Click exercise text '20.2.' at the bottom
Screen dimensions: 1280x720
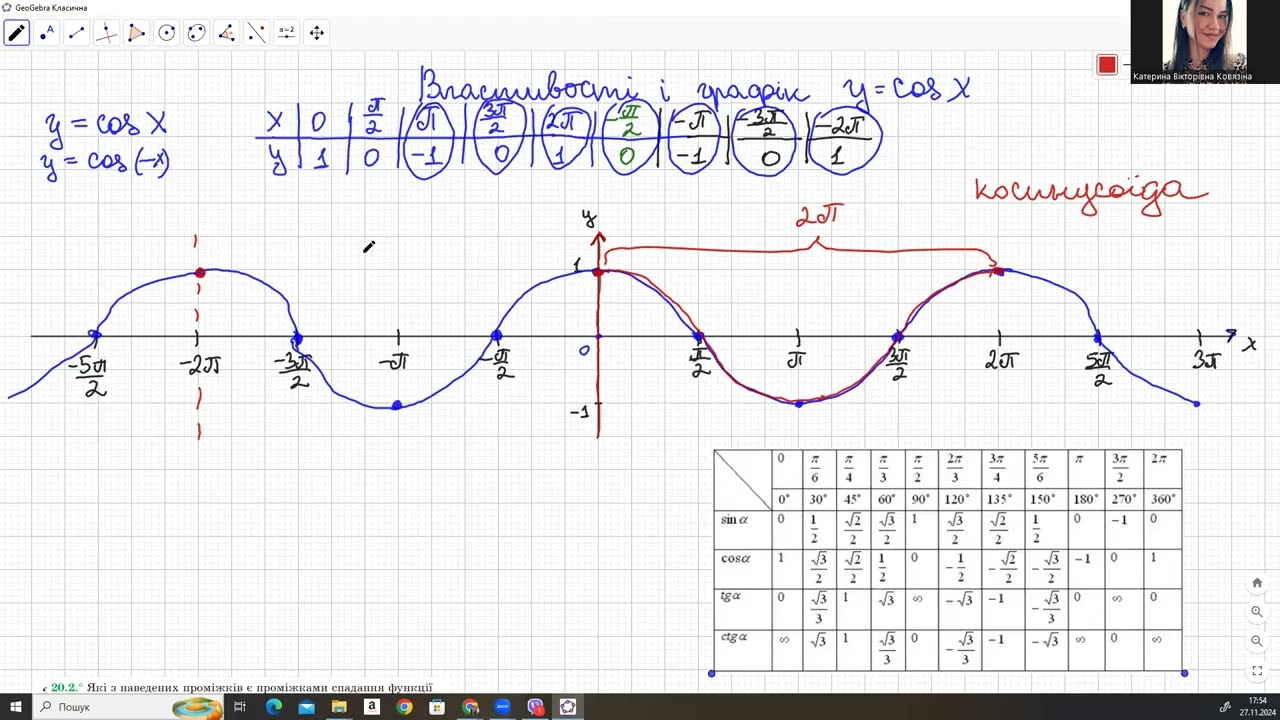66,688
